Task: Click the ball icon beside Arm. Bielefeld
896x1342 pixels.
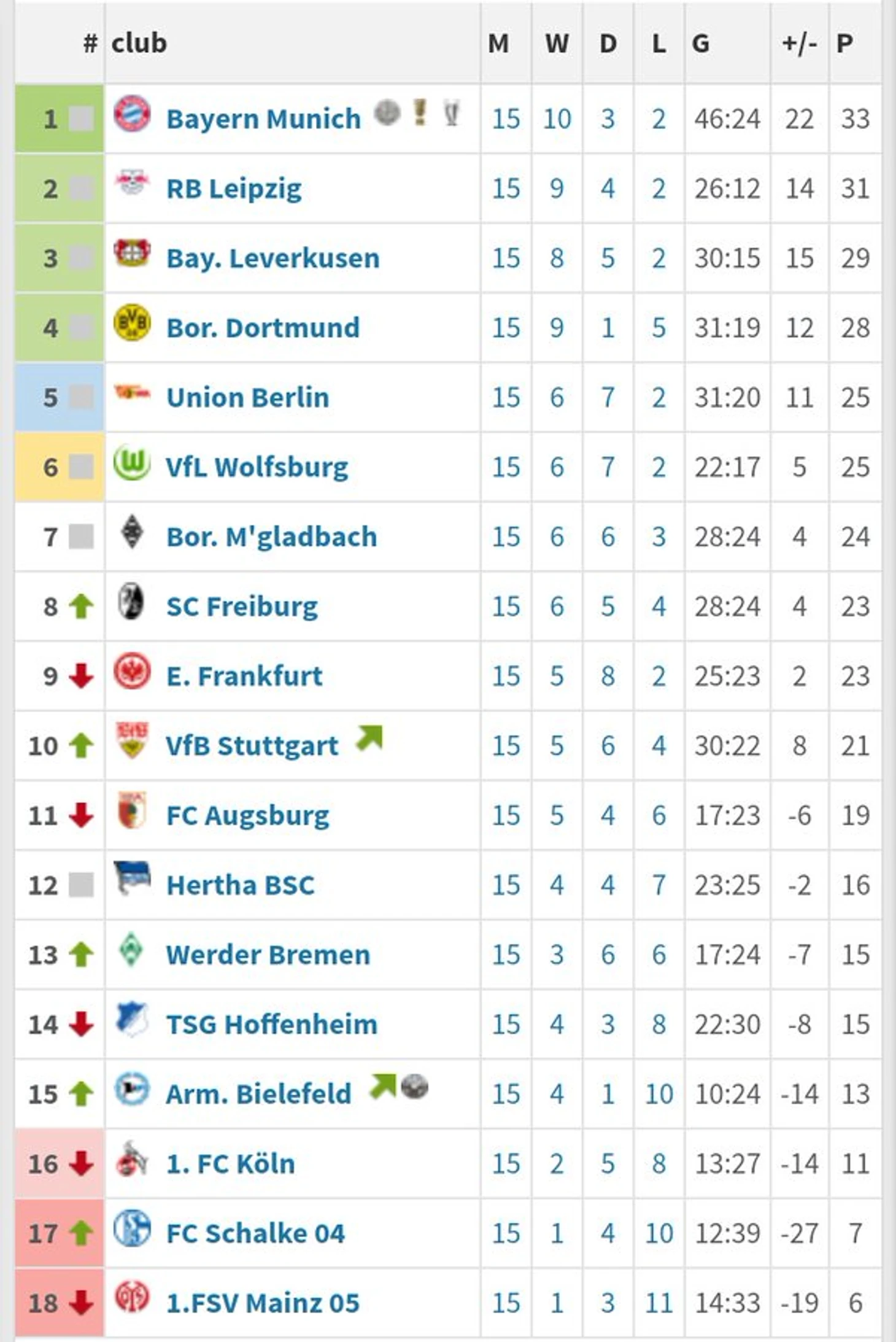Action: click(415, 1087)
